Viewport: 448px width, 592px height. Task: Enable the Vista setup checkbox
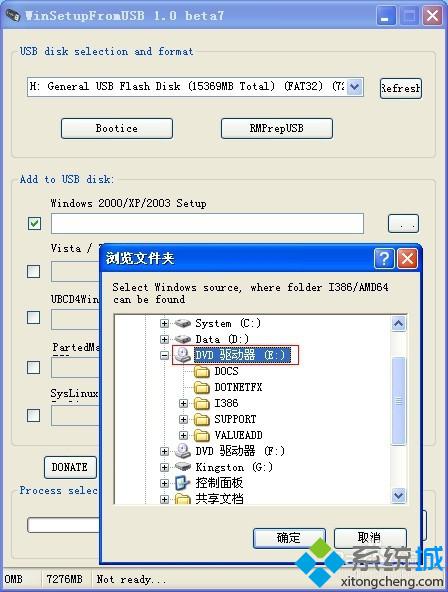click(34, 271)
